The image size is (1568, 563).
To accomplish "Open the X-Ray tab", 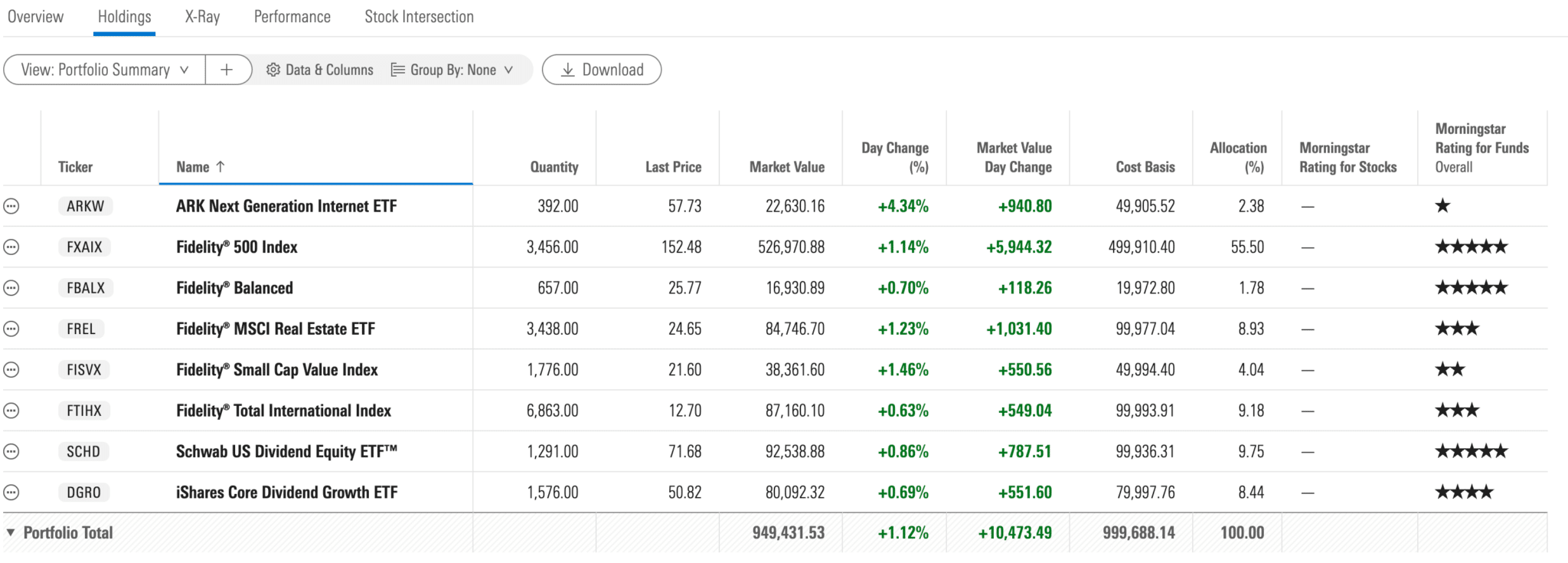I will coord(202,17).
